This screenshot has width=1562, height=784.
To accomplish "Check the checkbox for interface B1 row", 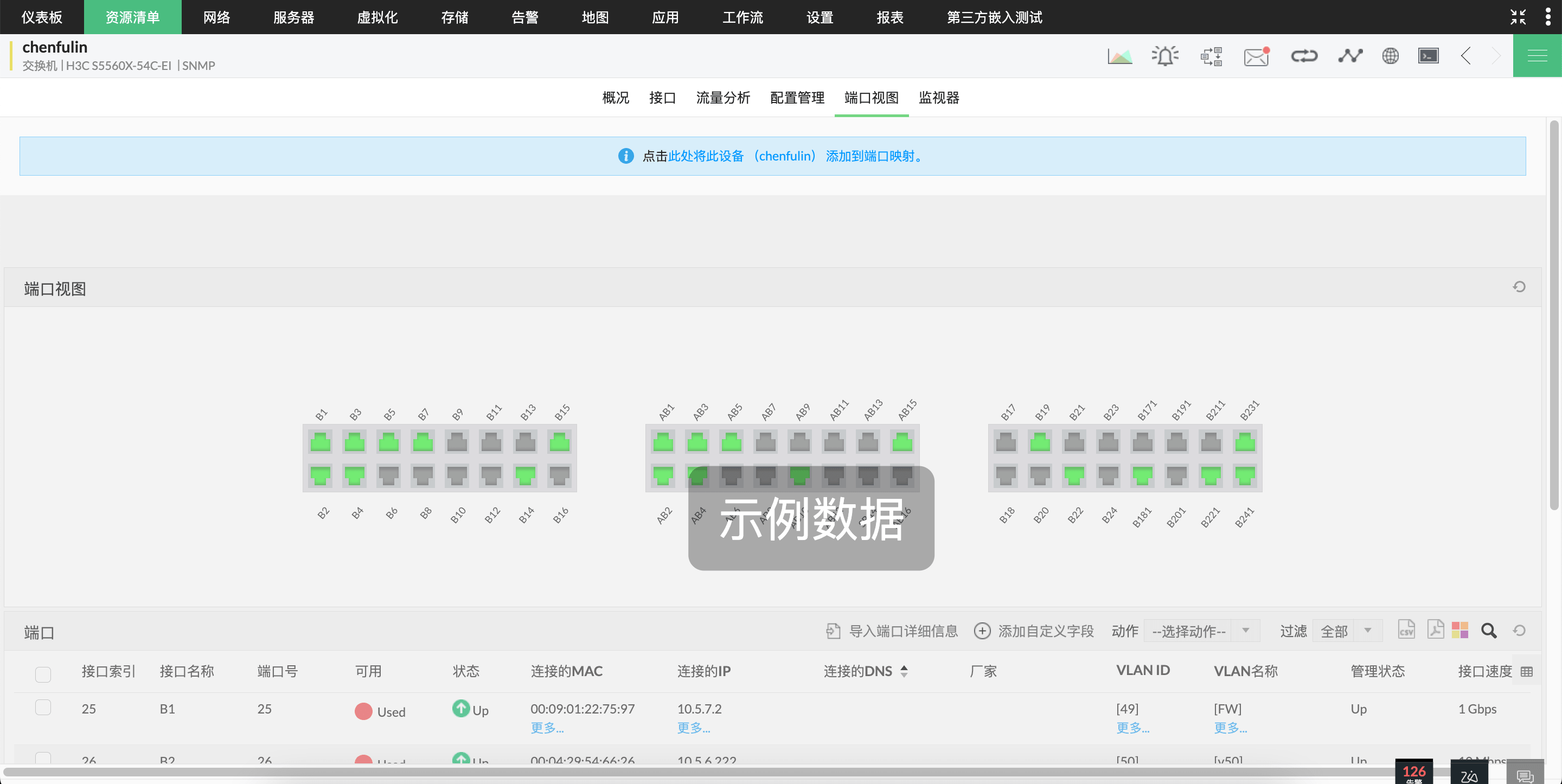I will (43, 707).
